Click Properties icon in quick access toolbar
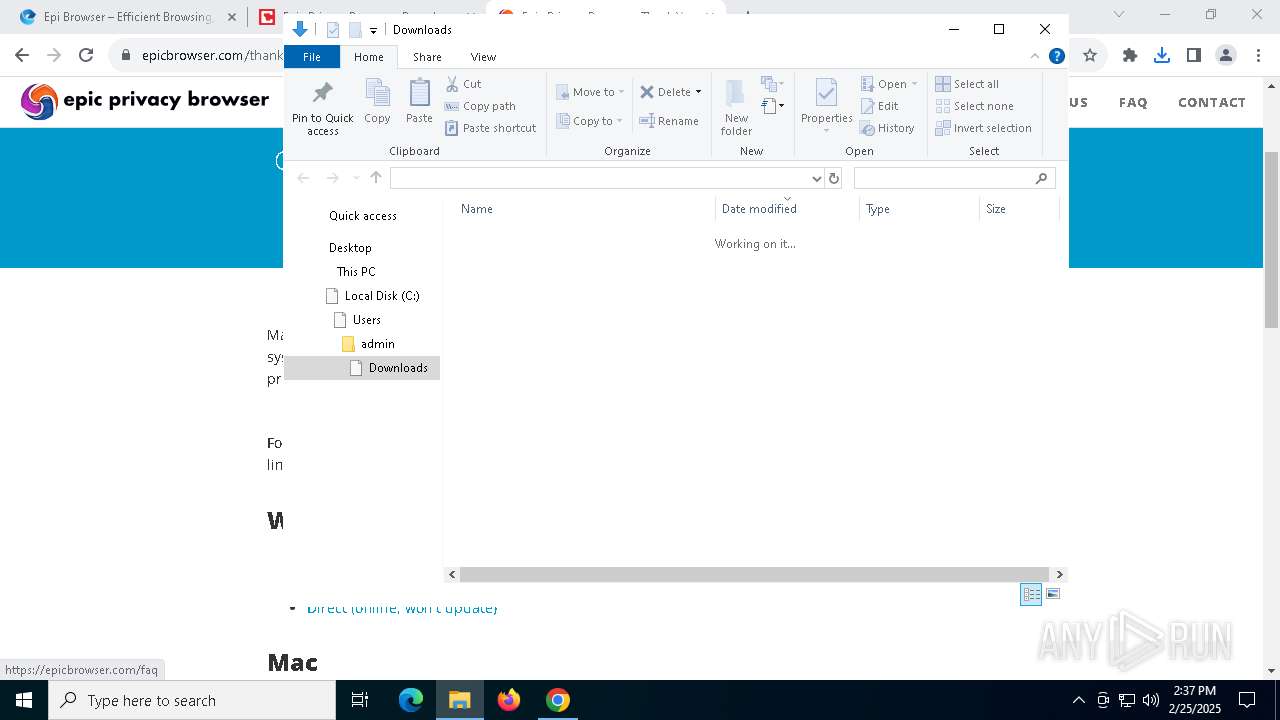Image resolution: width=1280 pixels, height=720 pixels. [x=334, y=30]
